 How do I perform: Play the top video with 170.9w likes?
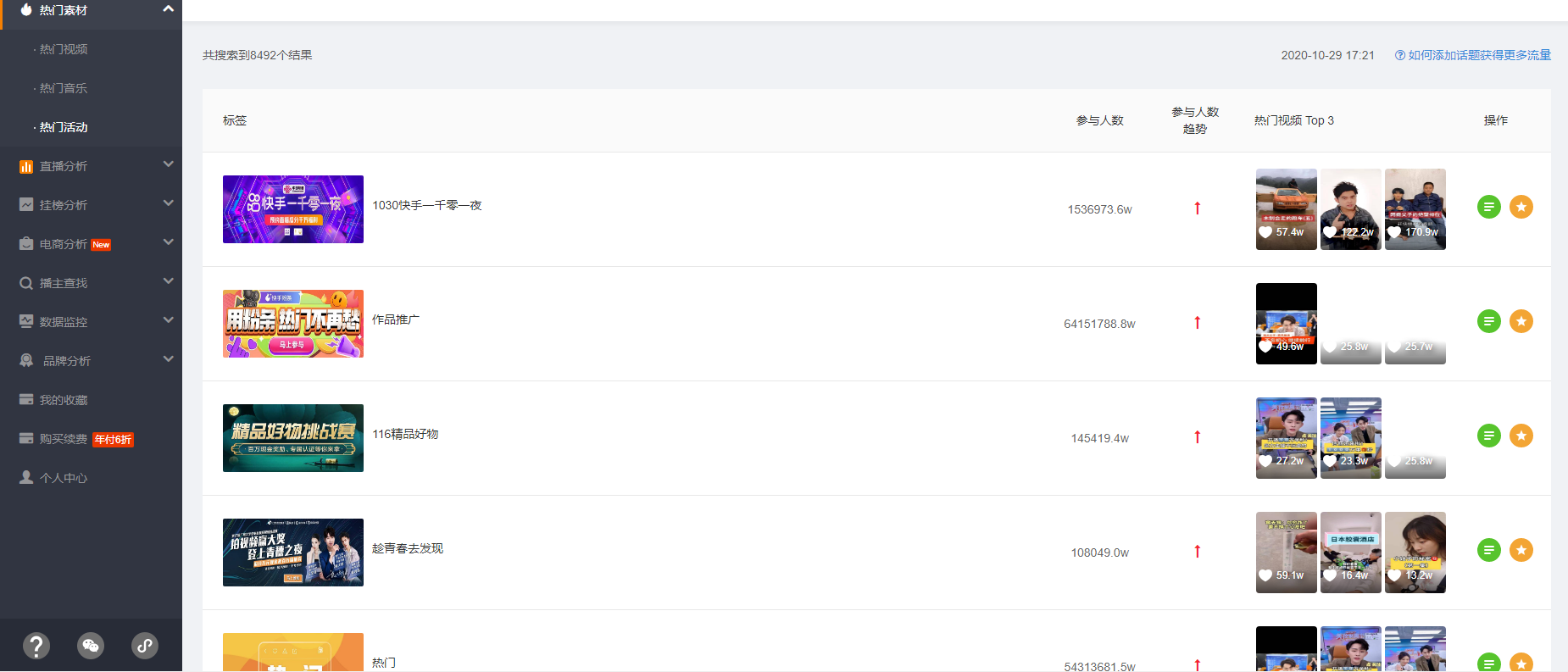click(x=1415, y=209)
